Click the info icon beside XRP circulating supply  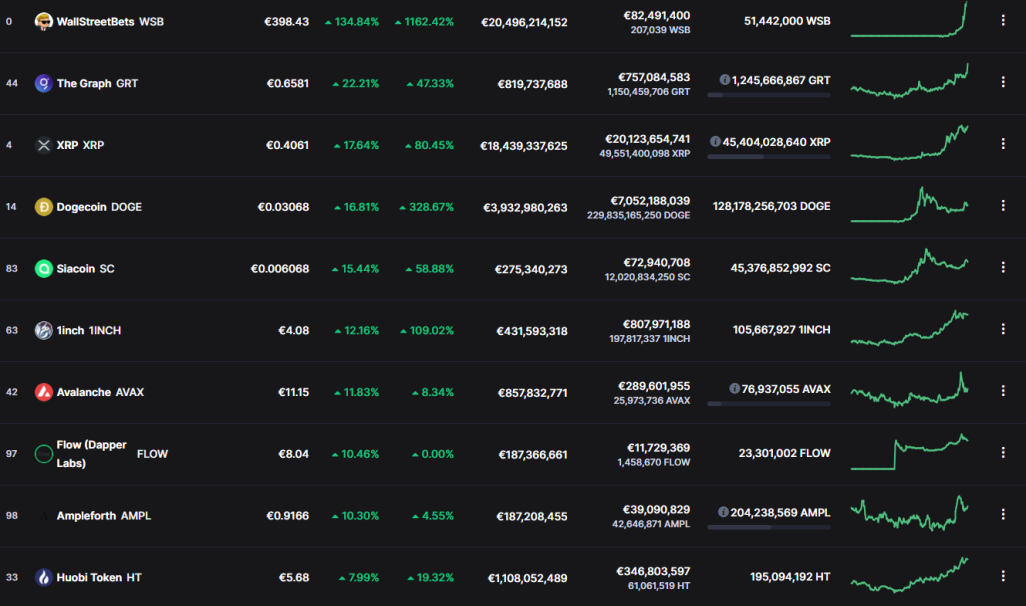point(715,141)
